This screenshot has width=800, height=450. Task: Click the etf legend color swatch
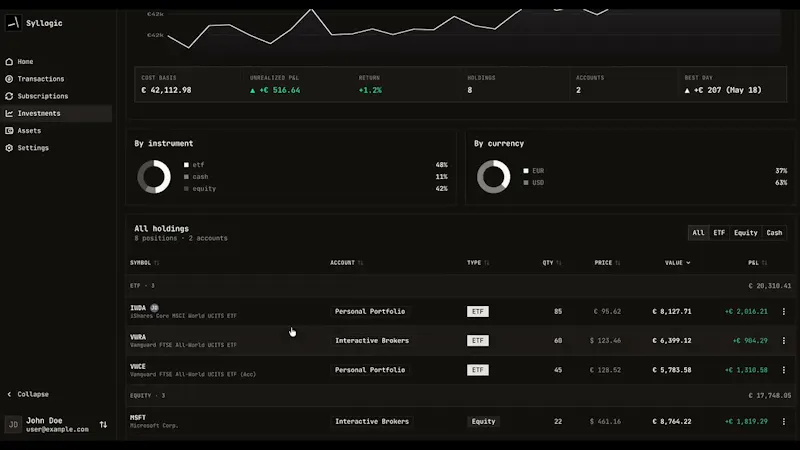186,165
